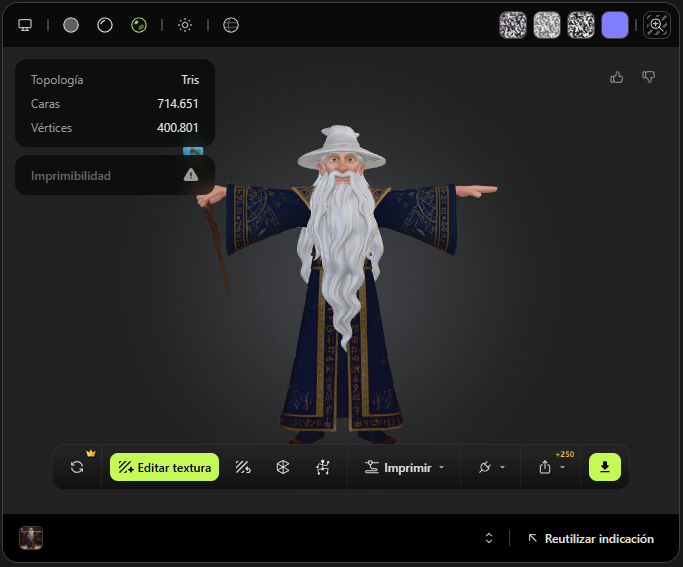Screen dimensions: 683x567
Task: Click Reutilizar indicación link
Action: coord(591,539)
